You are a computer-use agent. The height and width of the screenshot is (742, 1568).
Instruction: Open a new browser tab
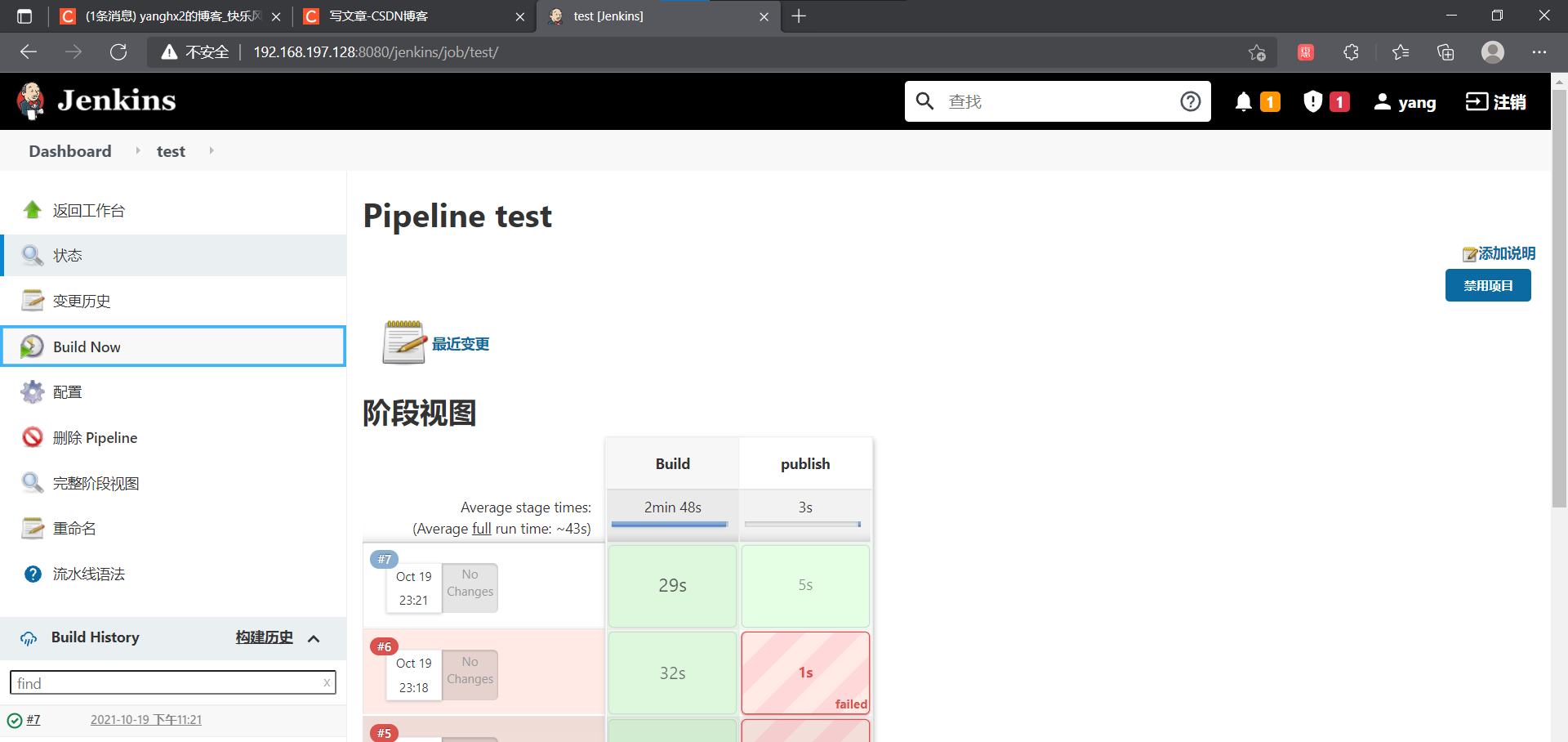pyautogui.click(x=799, y=16)
